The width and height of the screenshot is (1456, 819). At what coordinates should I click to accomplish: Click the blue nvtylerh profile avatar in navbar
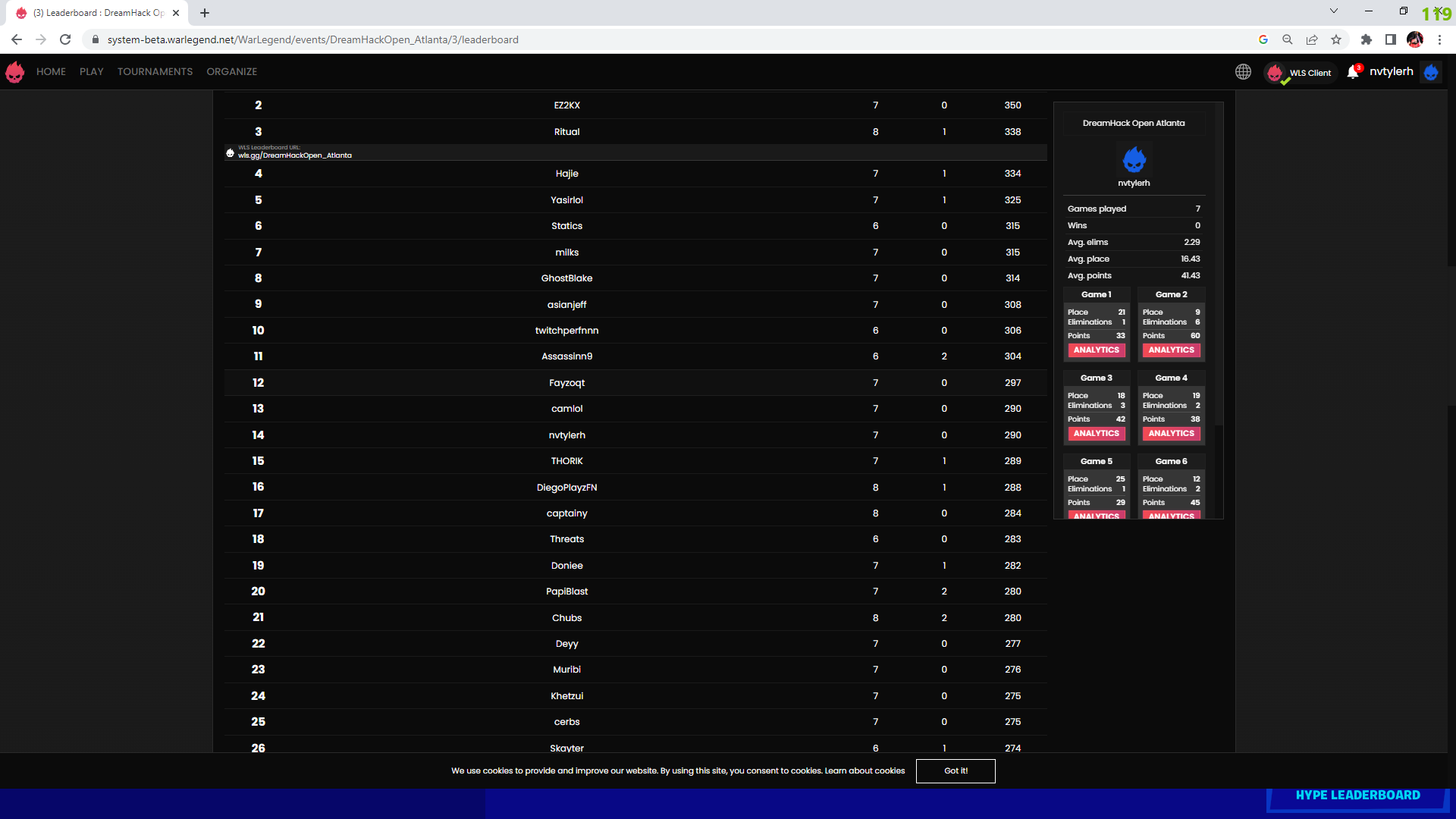tap(1431, 72)
